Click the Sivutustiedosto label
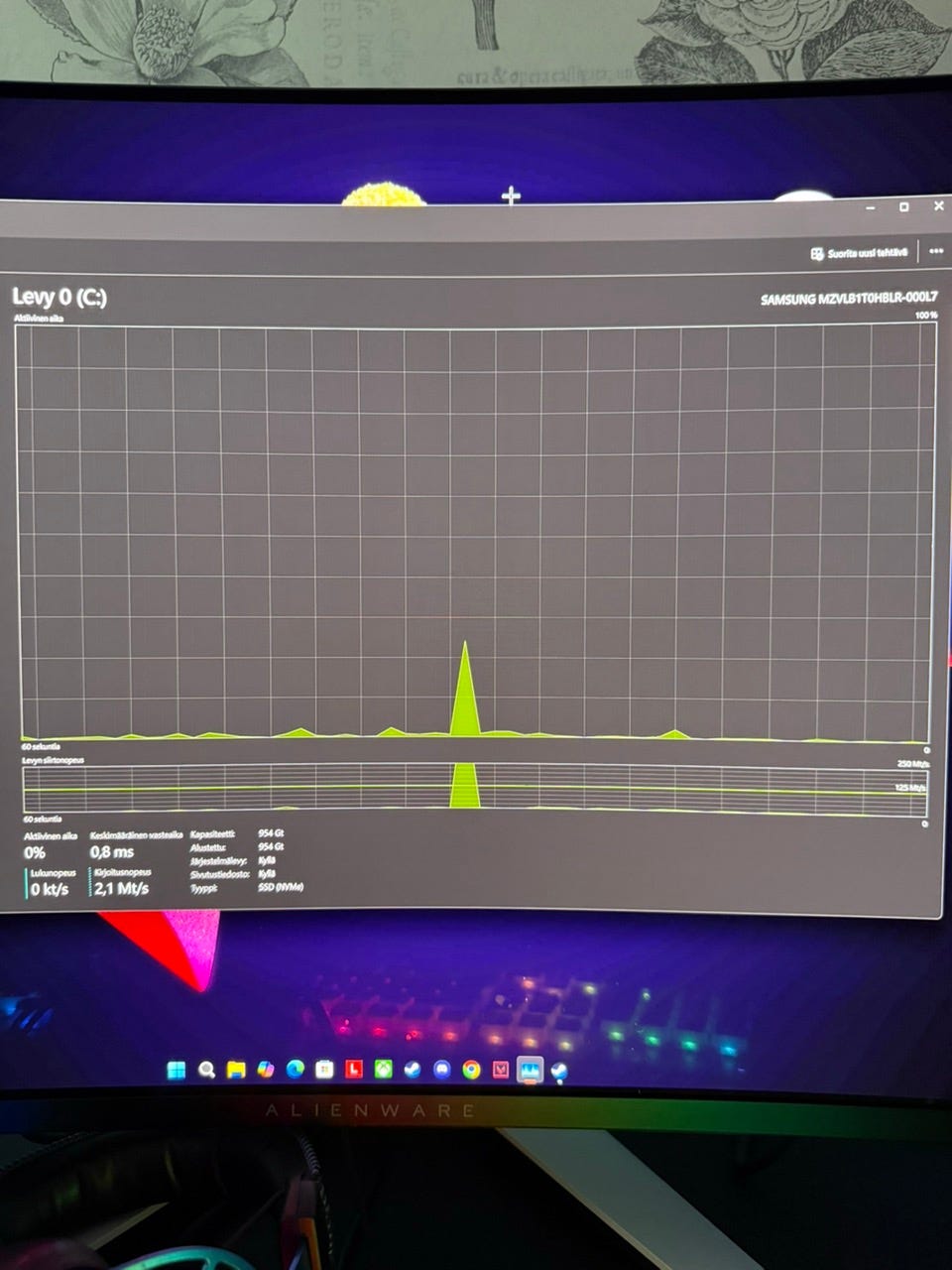Image resolution: width=952 pixels, height=1270 pixels. coord(219,874)
